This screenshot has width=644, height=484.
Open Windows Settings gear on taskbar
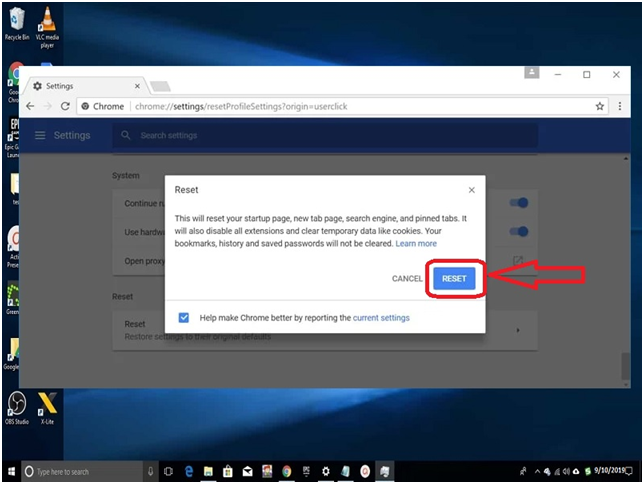point(325,471)
